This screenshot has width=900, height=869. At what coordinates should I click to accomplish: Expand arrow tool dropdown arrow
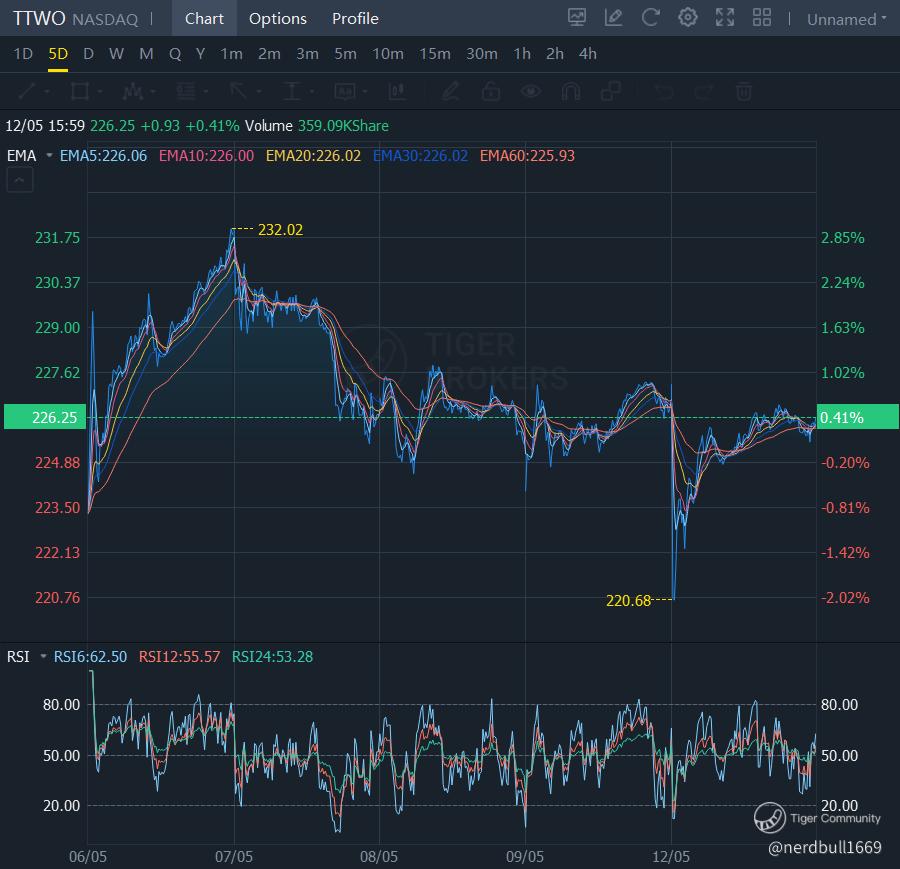tap(259, 91)
